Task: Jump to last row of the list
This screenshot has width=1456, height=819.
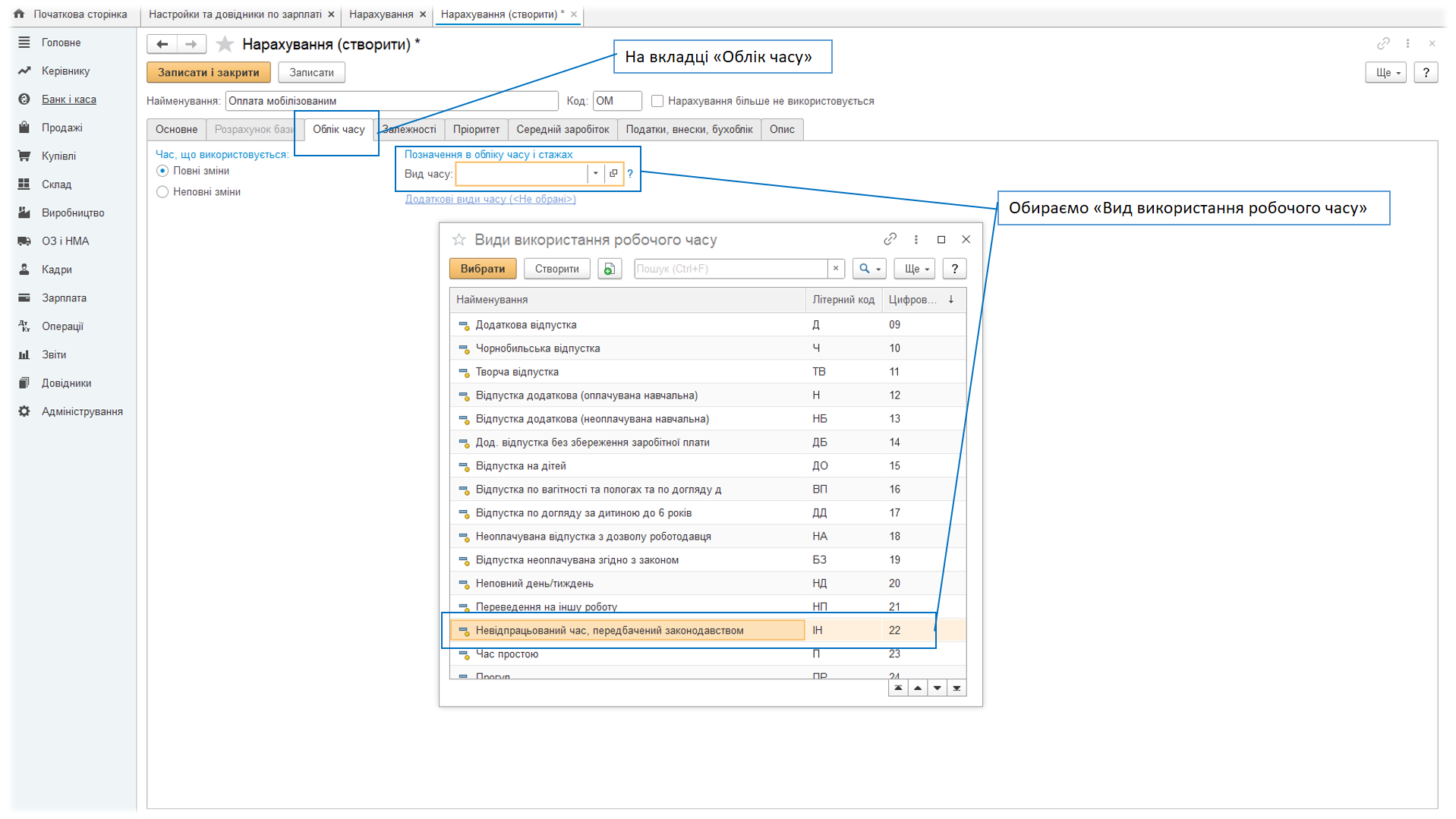Action: coord(956,688)
